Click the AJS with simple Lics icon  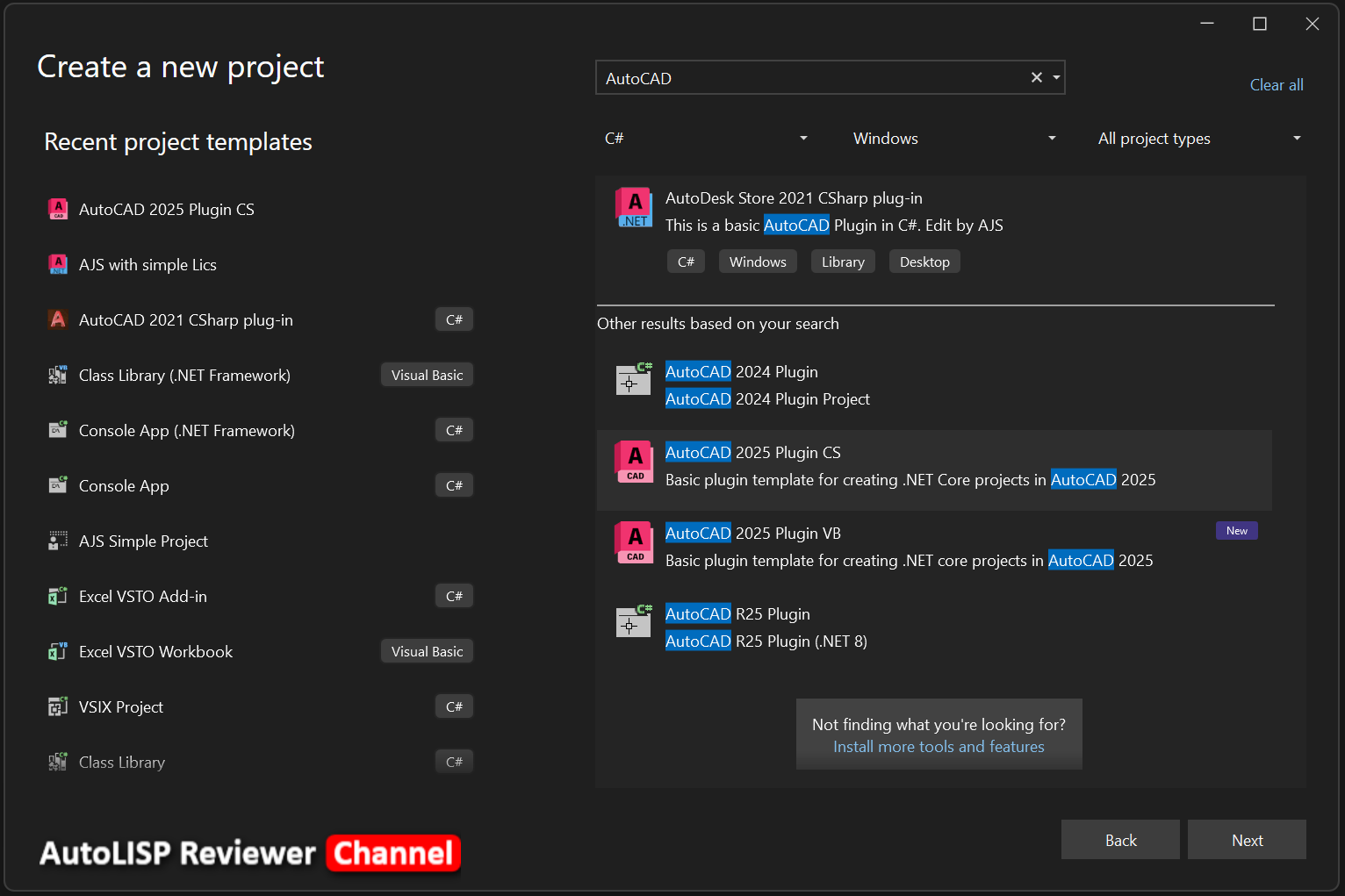[x=58, y=264]
